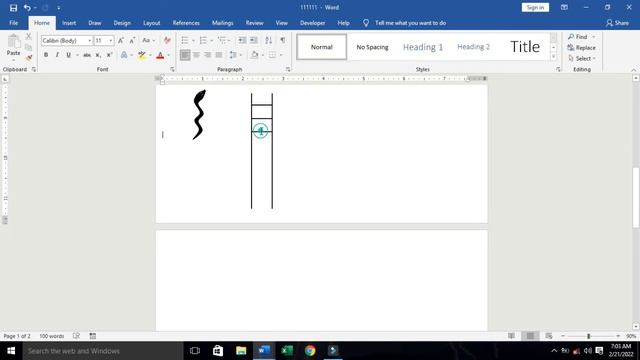Click the Numbering list icon

pos(203,40)
